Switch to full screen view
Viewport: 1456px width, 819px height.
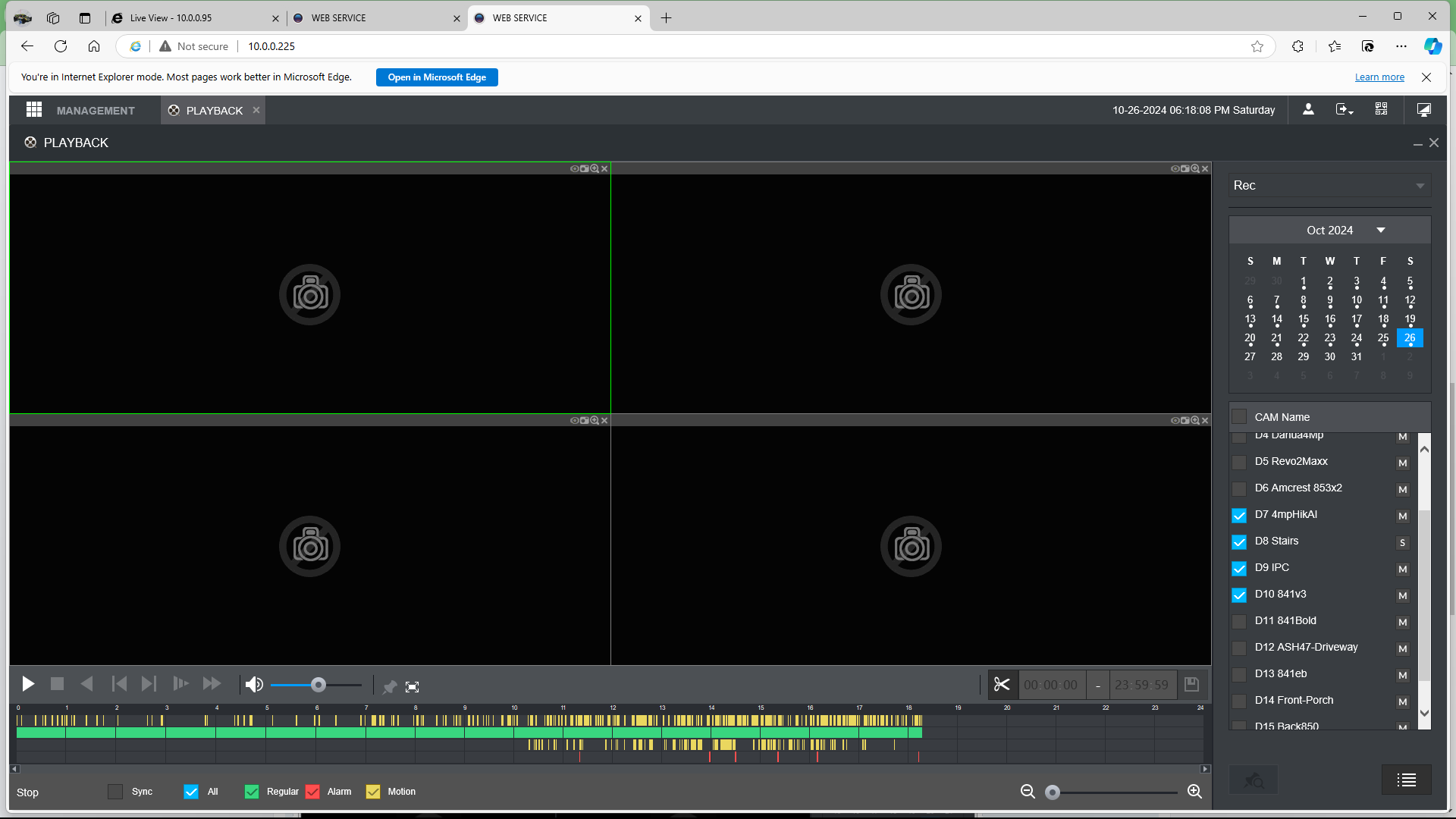tap(412, 687)
